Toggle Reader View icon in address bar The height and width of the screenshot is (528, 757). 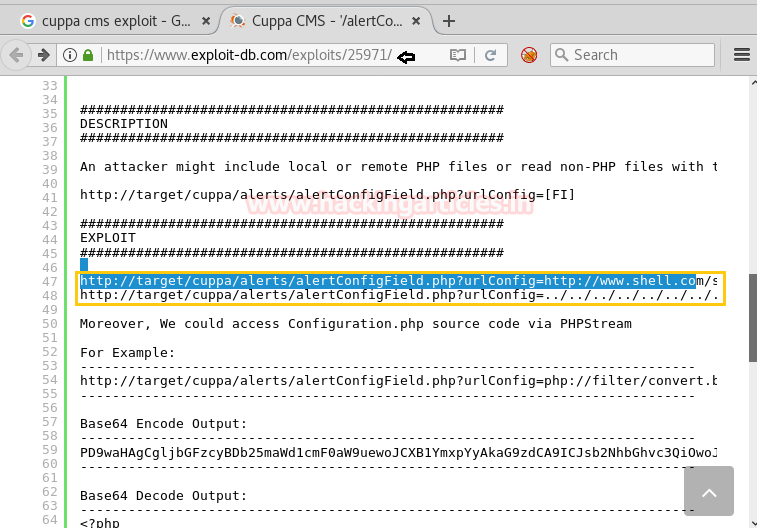(458, 55)
